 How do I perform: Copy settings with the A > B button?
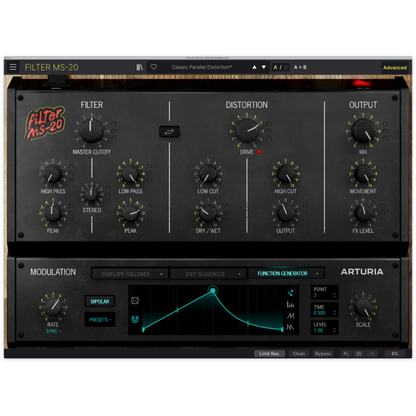pos(300,67)
